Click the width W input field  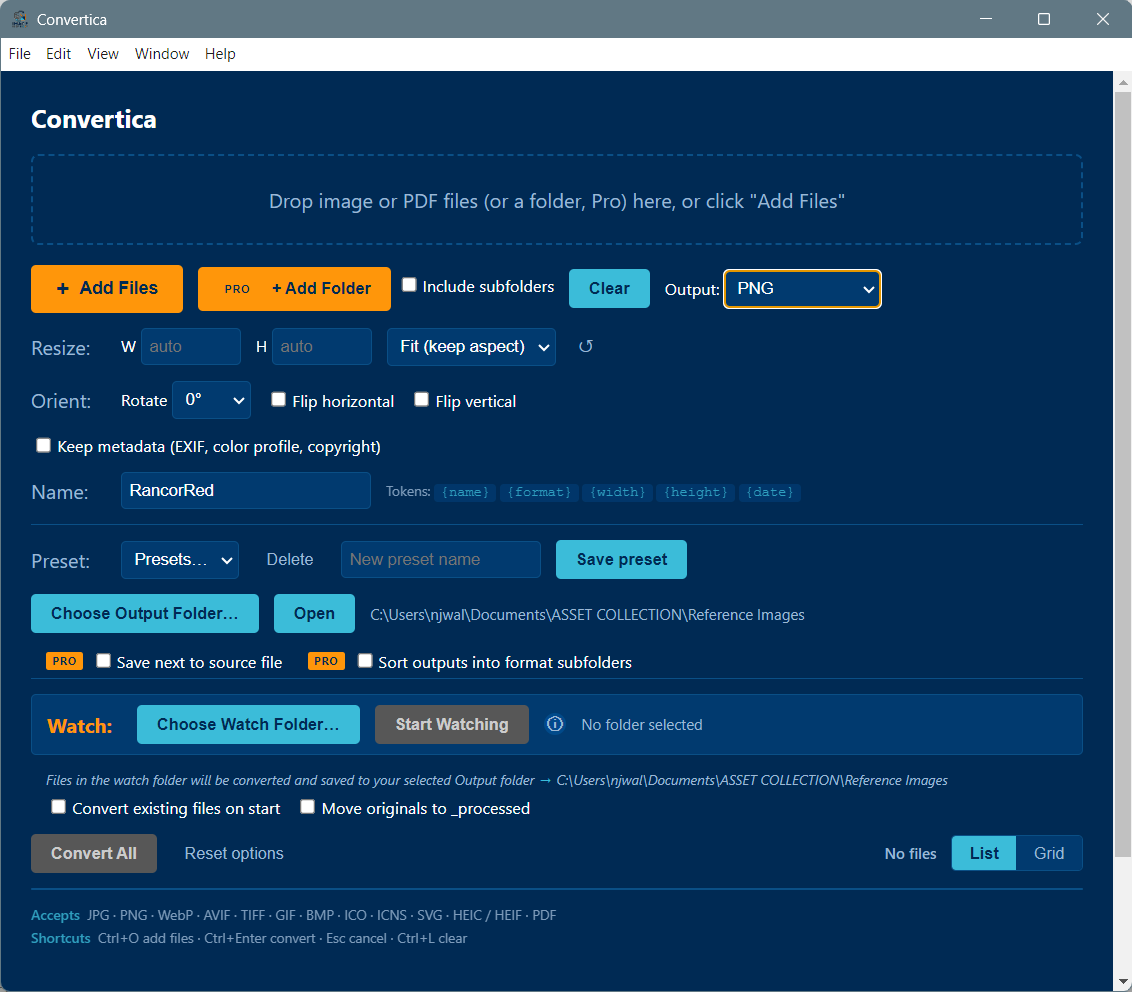[x=191, y=347]
